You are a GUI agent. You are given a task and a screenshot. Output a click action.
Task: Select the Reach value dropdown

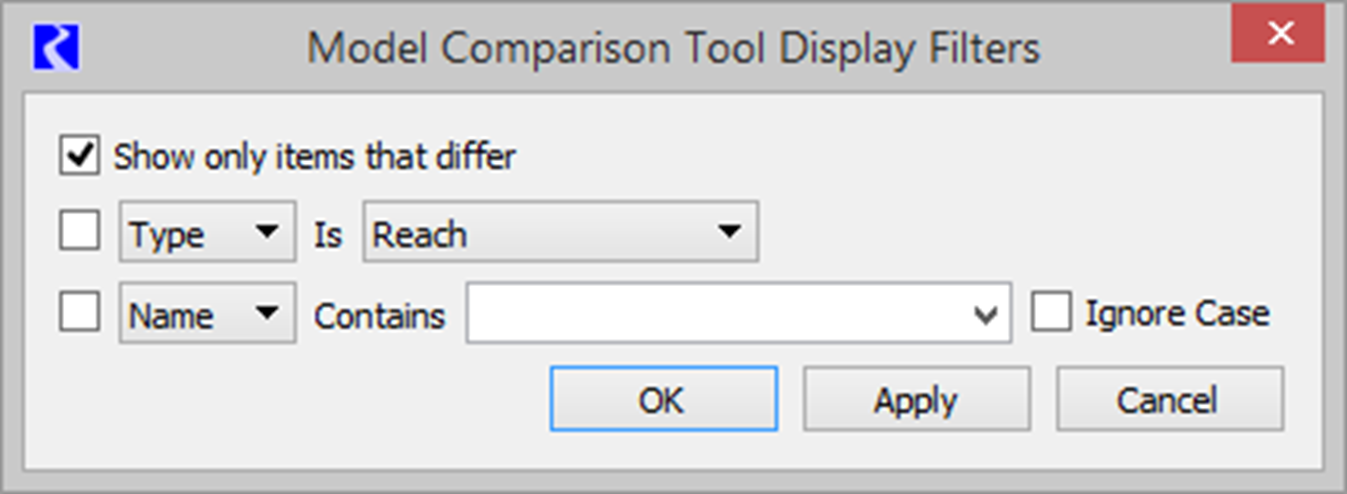point(560,232)
